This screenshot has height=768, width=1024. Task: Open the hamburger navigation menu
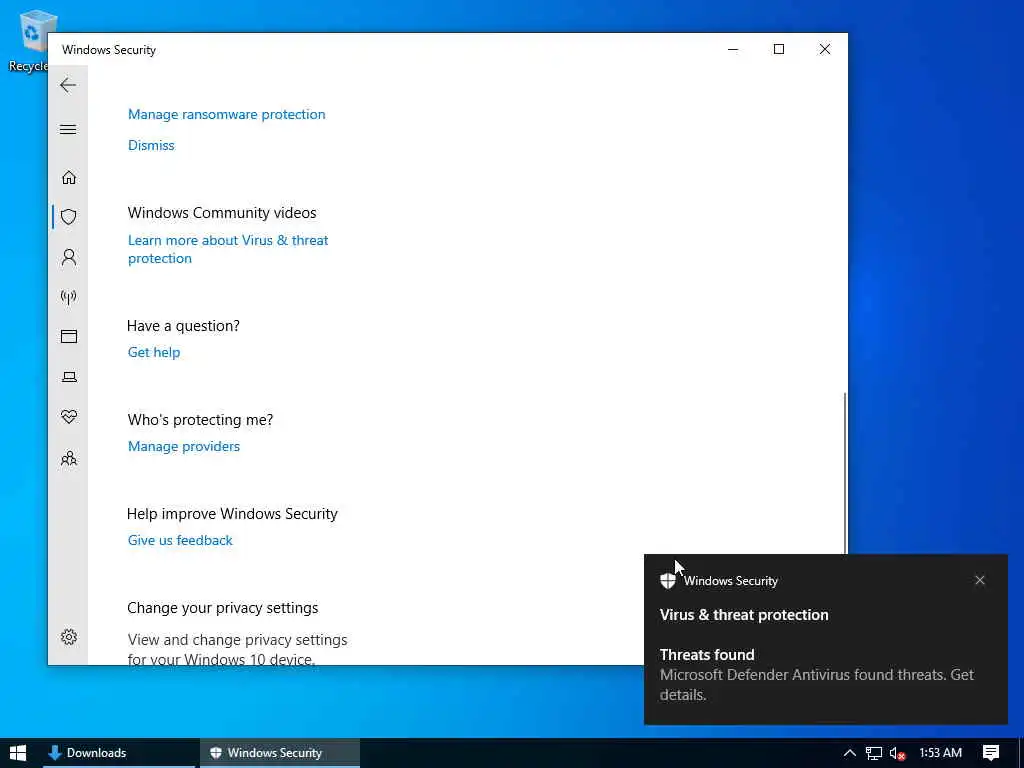pyautogui.click(x=68, y=129)
